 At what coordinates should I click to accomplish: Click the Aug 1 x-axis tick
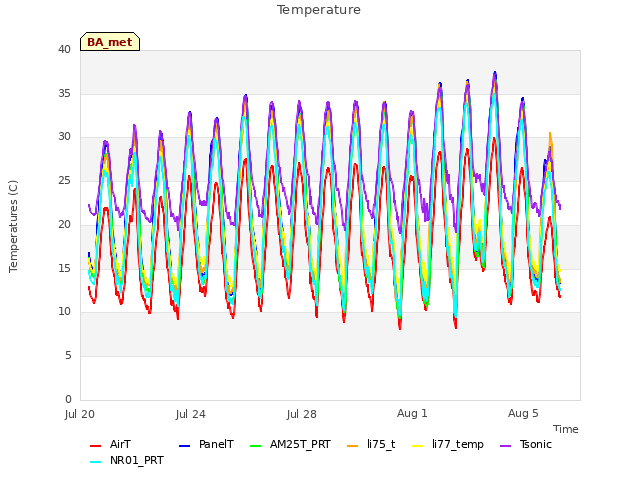pos(412,413)
